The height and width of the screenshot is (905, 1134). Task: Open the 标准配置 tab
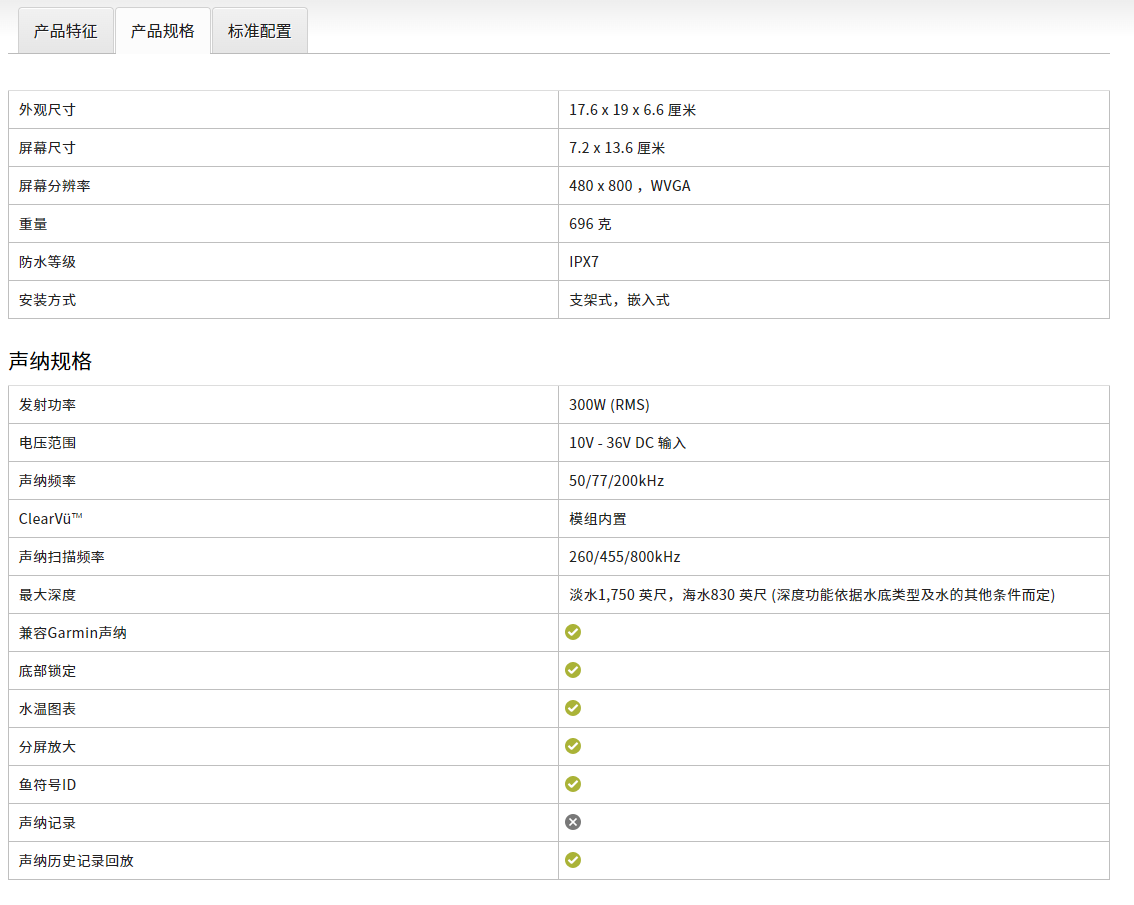click(260, 31)
